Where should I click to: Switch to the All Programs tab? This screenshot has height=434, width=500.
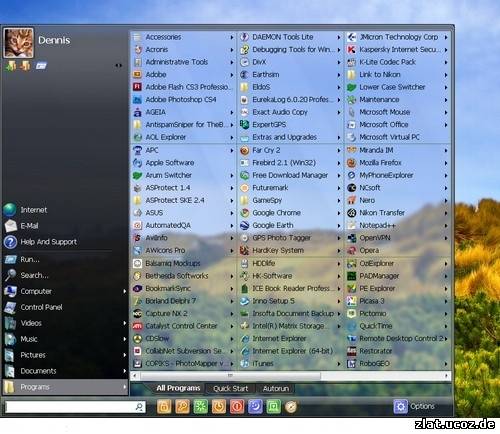click(x=178, y=388)
